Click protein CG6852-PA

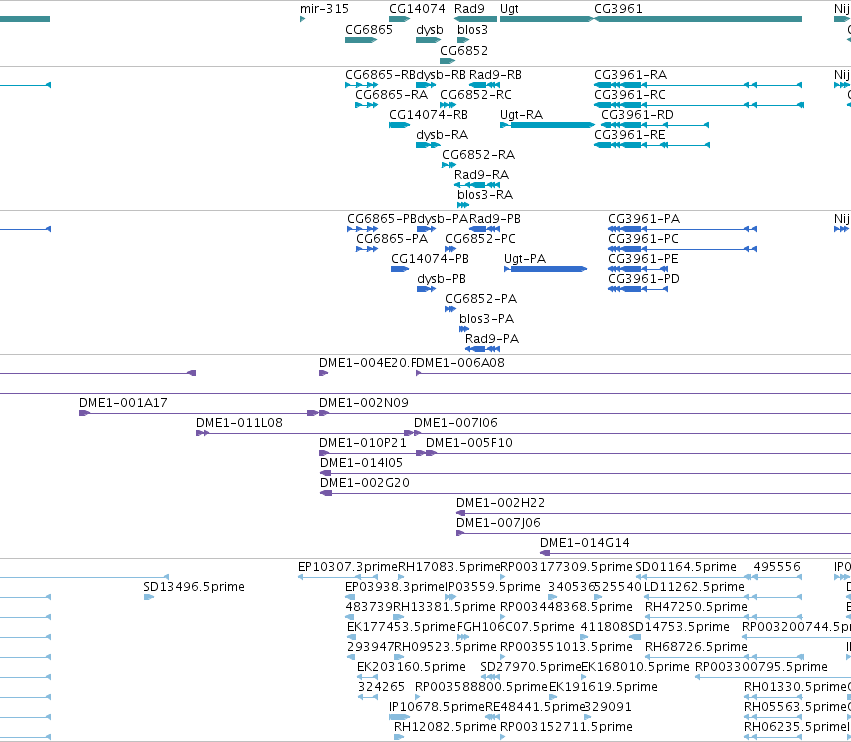point(450,309)
